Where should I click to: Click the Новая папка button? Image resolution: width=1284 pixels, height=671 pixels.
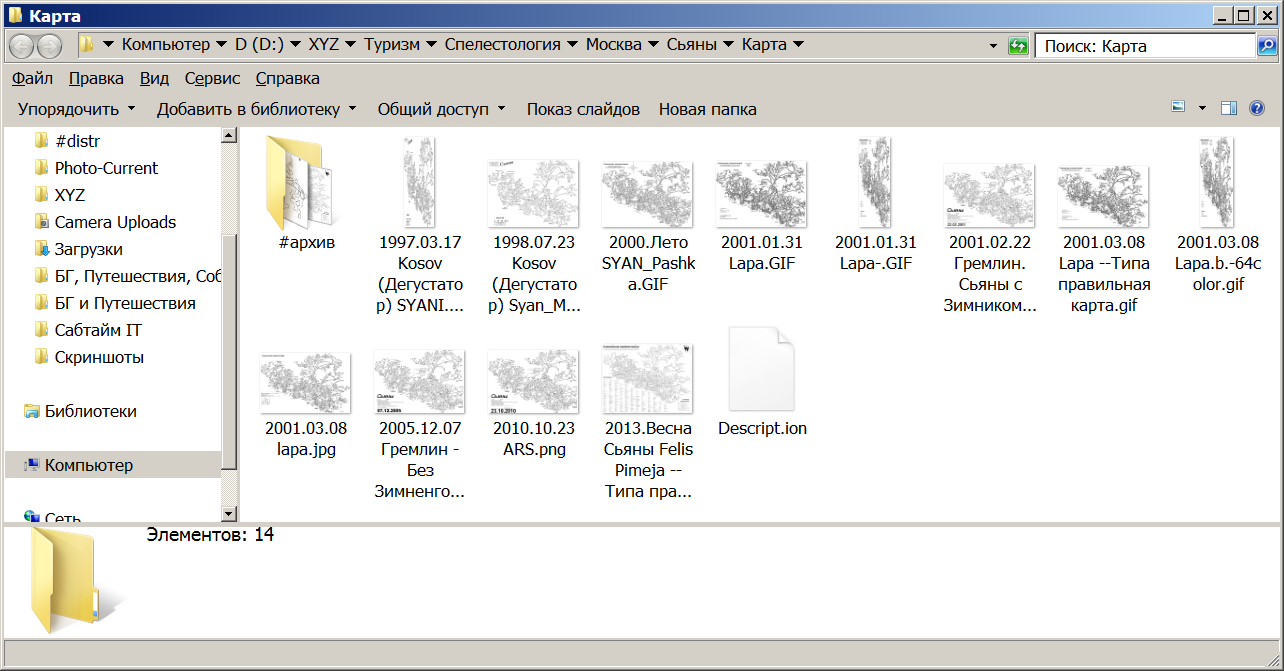[707, 109]
